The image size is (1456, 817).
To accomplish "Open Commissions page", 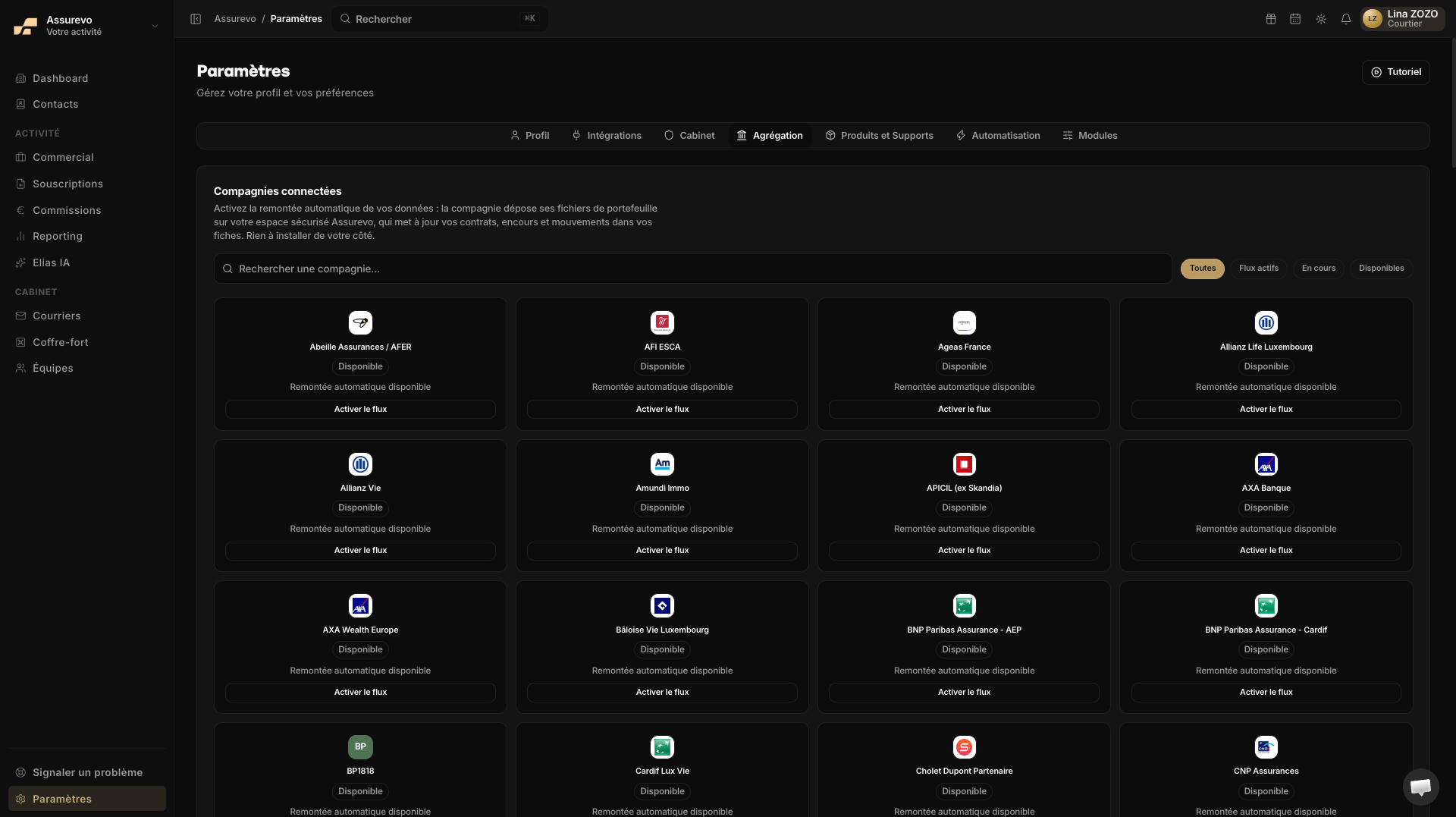I will [86, 210].
